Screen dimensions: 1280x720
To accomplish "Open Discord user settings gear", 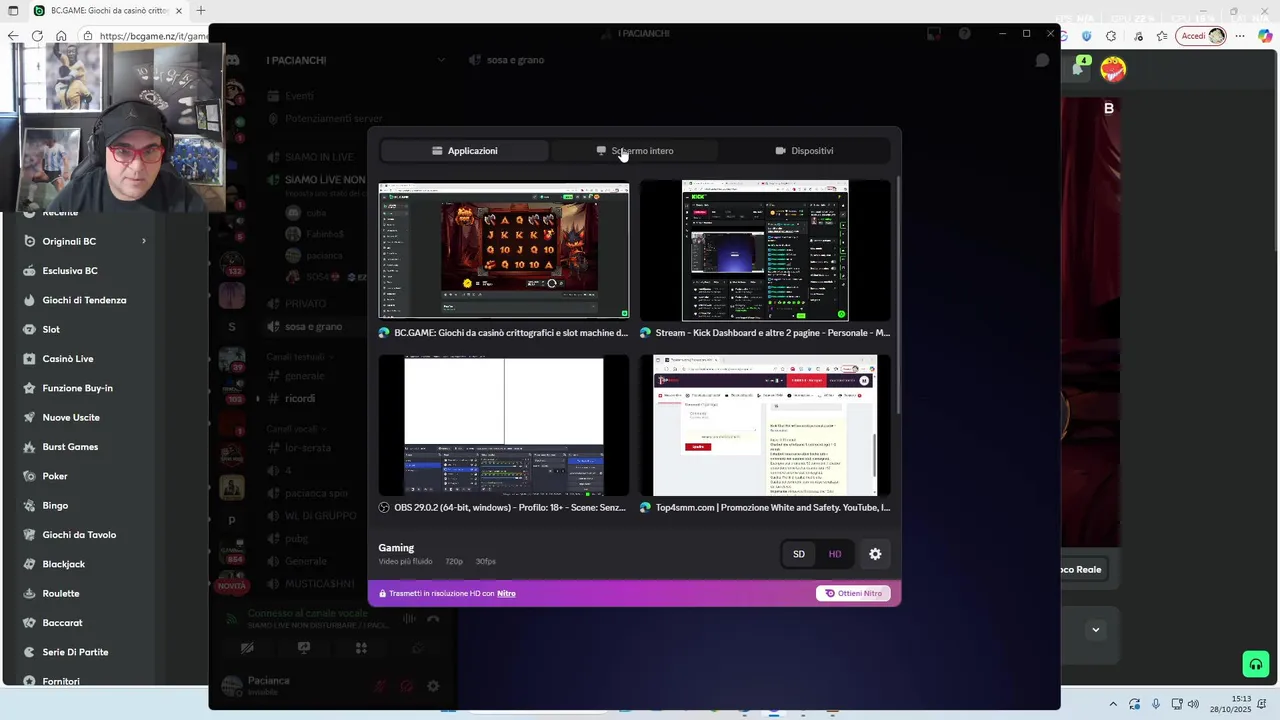I will (x=433, y=686).
